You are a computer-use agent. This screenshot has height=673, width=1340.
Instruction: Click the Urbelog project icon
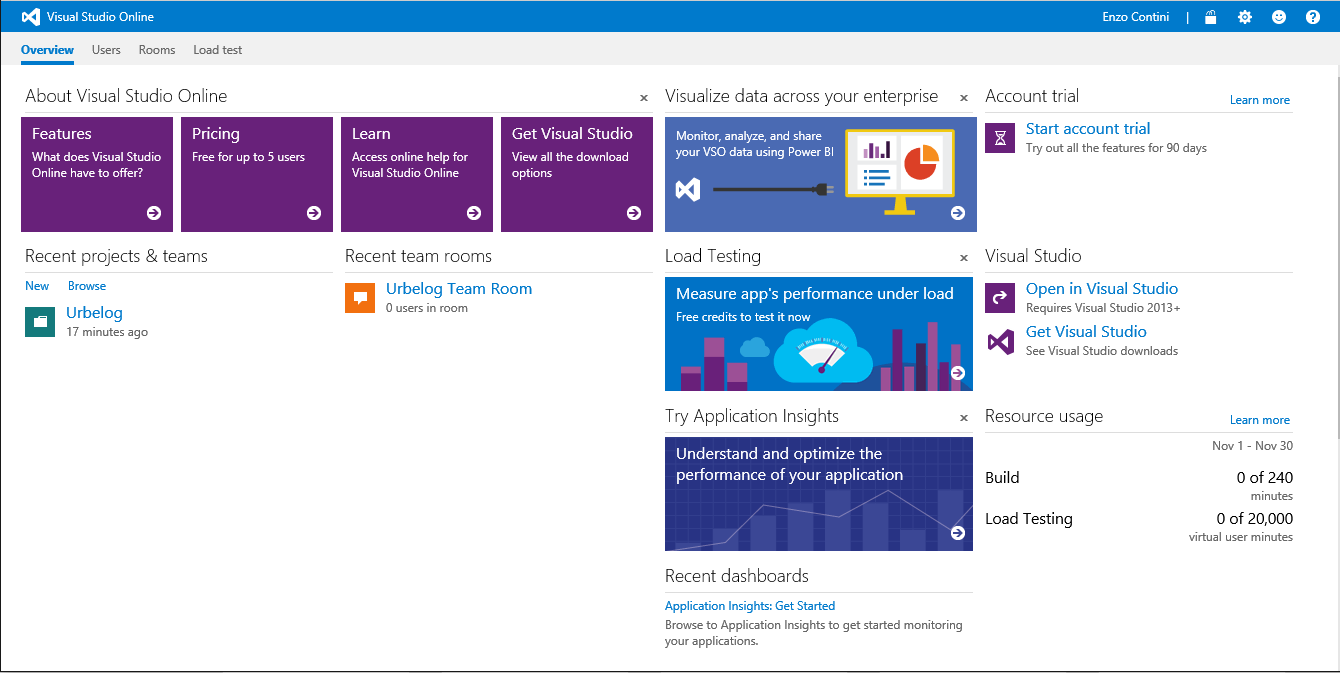(40, 322)
